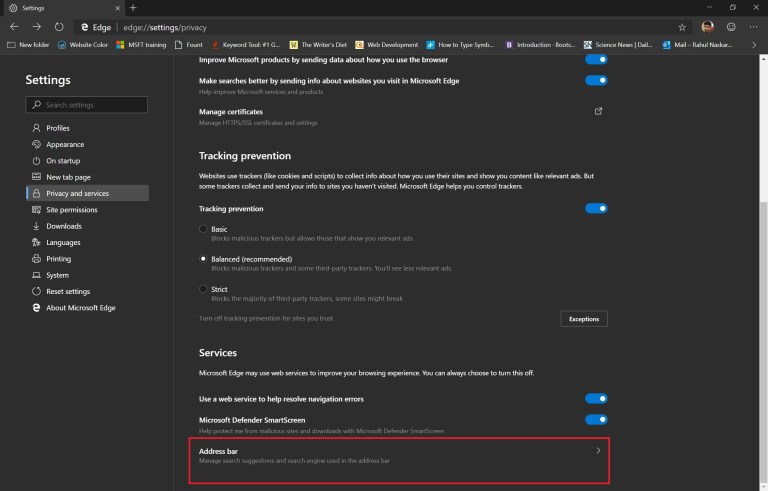This screenshot has height=491, width=768.
Task: Open the New folder bookmark
Action: pyautogui.click(x=28, y=45)
